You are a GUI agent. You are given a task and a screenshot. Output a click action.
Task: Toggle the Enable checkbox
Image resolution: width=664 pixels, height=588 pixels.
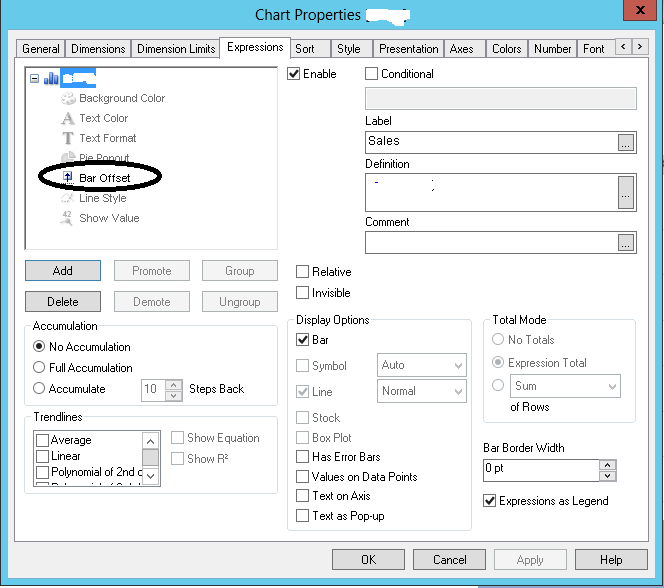[x=294, y=74]
